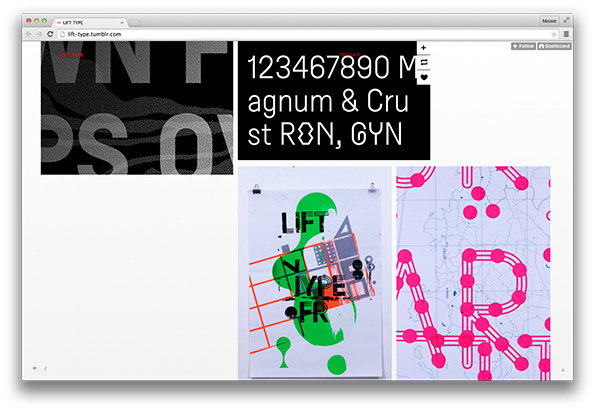This screenshot has height=411, width=595.
Task: Open the Tumblr Dashboard button
Action: (x=554, y=46)
